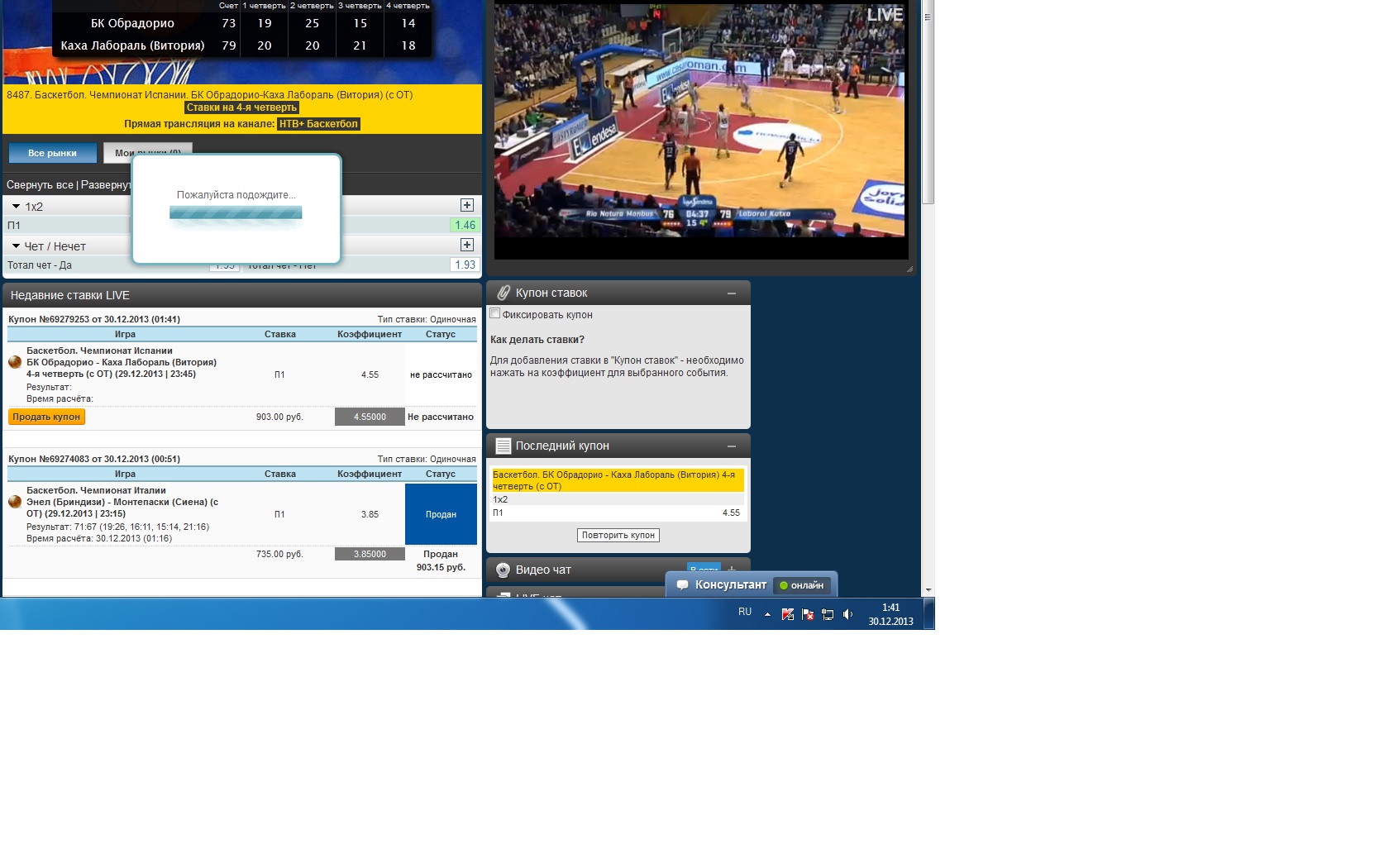Select the 1.46 odds value
This screenshot has height=868, width=1389.
(465, 225)
